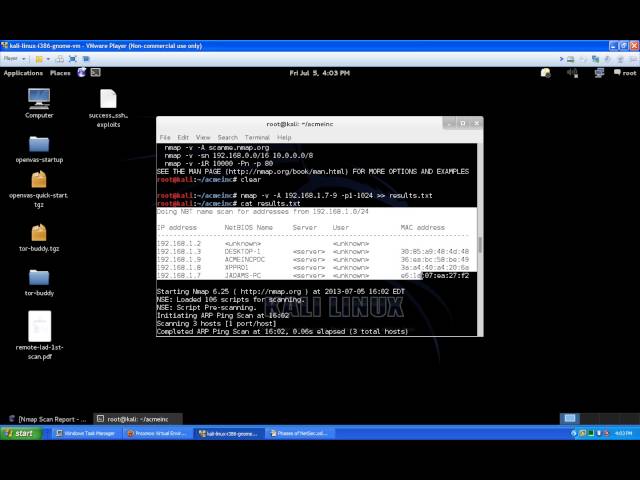This screenshot has width=640, height=480.
Task: Launch Iceweasel browser from top panel
Action: [x=82, y=73]
